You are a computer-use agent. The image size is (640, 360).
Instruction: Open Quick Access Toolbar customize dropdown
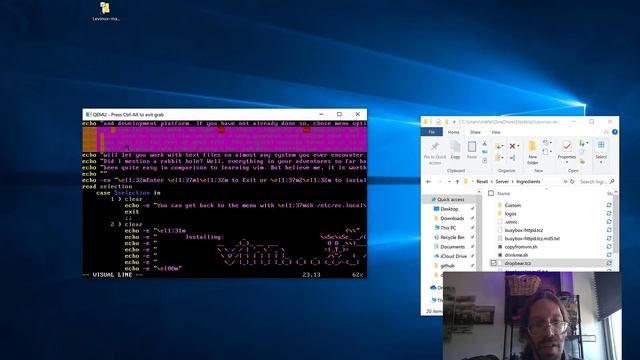454,122
